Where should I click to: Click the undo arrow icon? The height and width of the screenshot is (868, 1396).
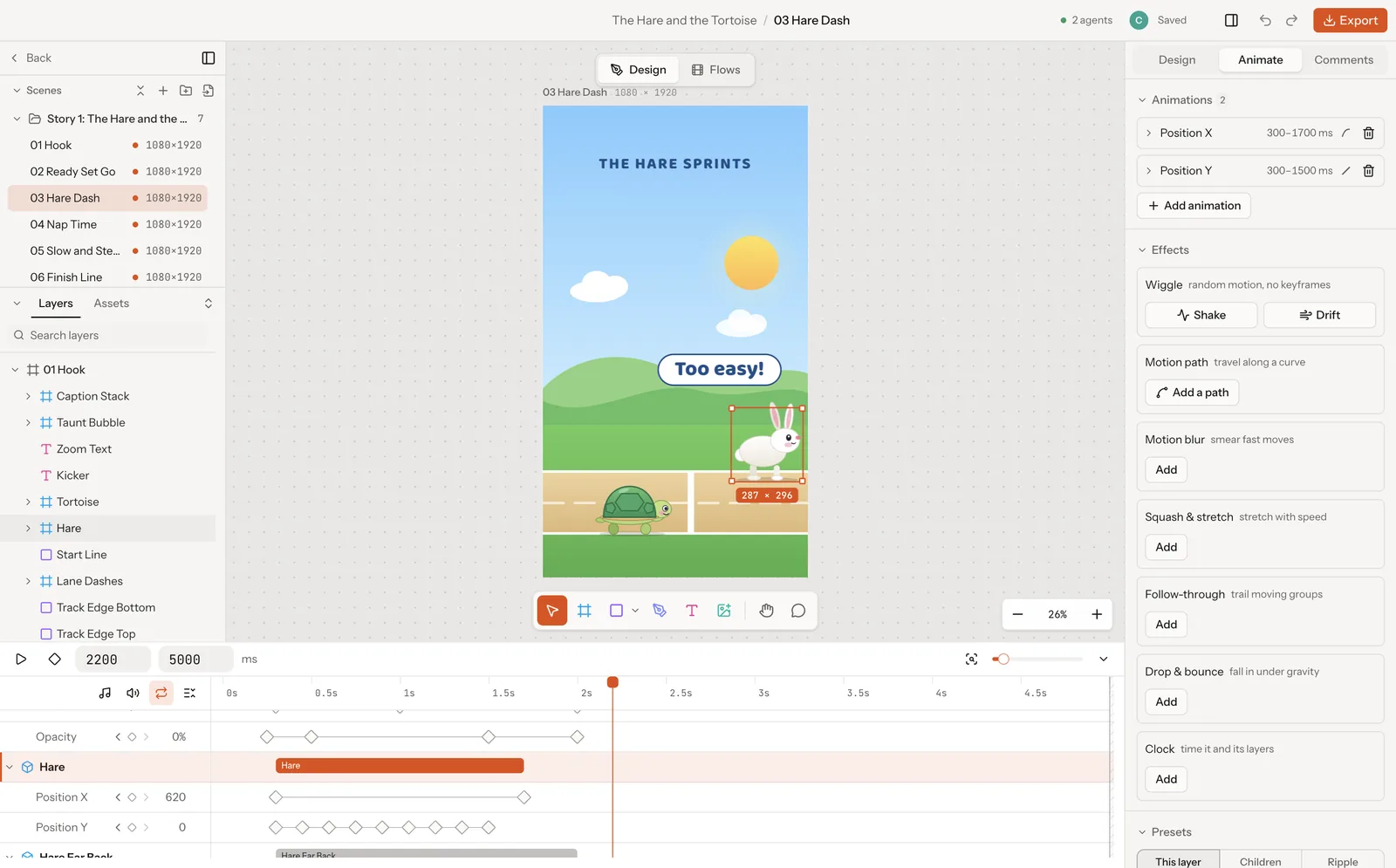tap(1265, 20)
